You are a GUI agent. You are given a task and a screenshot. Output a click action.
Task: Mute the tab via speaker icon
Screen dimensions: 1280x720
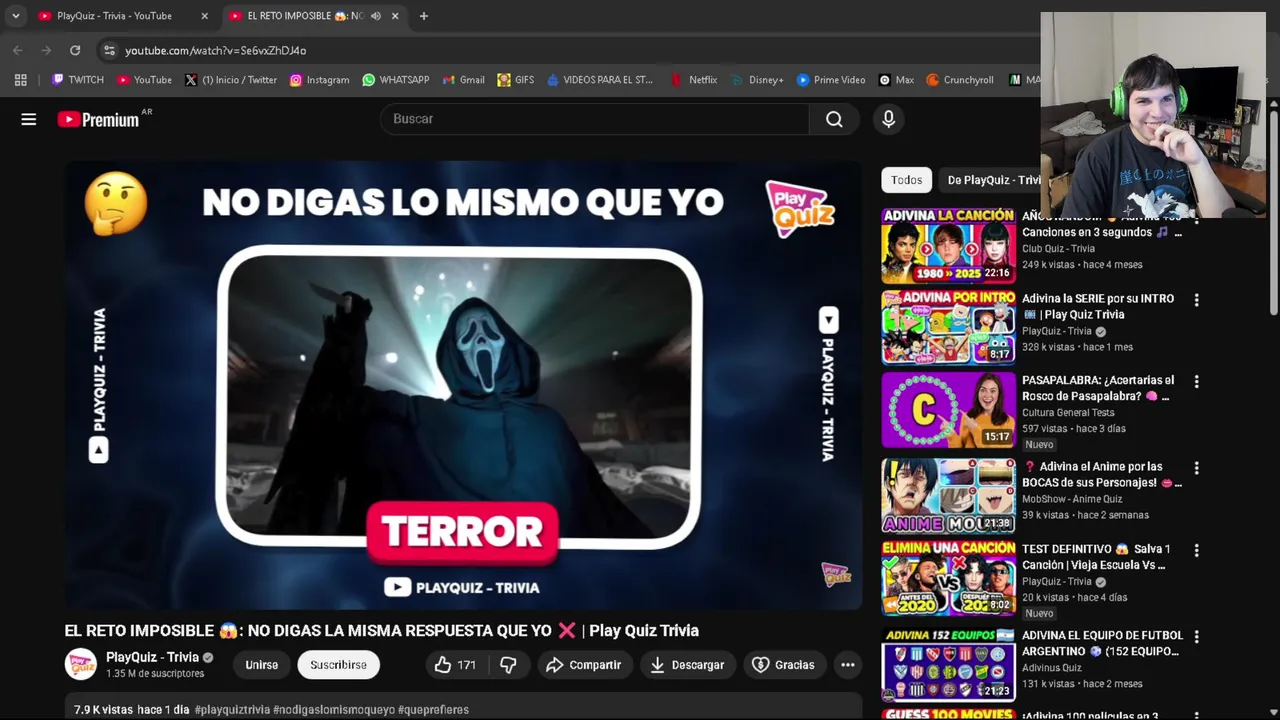click(376, 16)
